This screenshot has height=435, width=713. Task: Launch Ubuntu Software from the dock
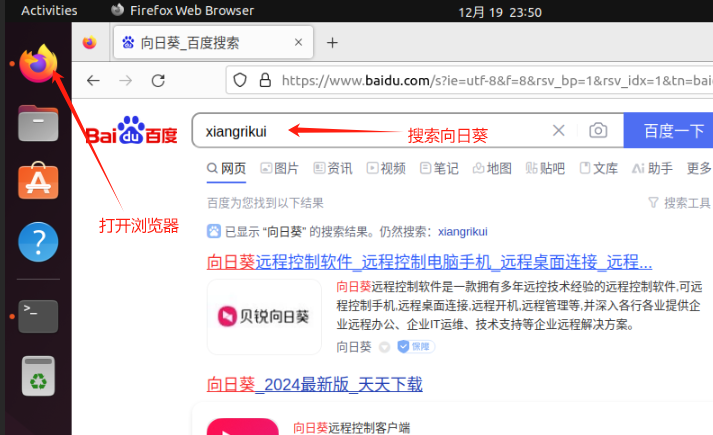(38, 180)
